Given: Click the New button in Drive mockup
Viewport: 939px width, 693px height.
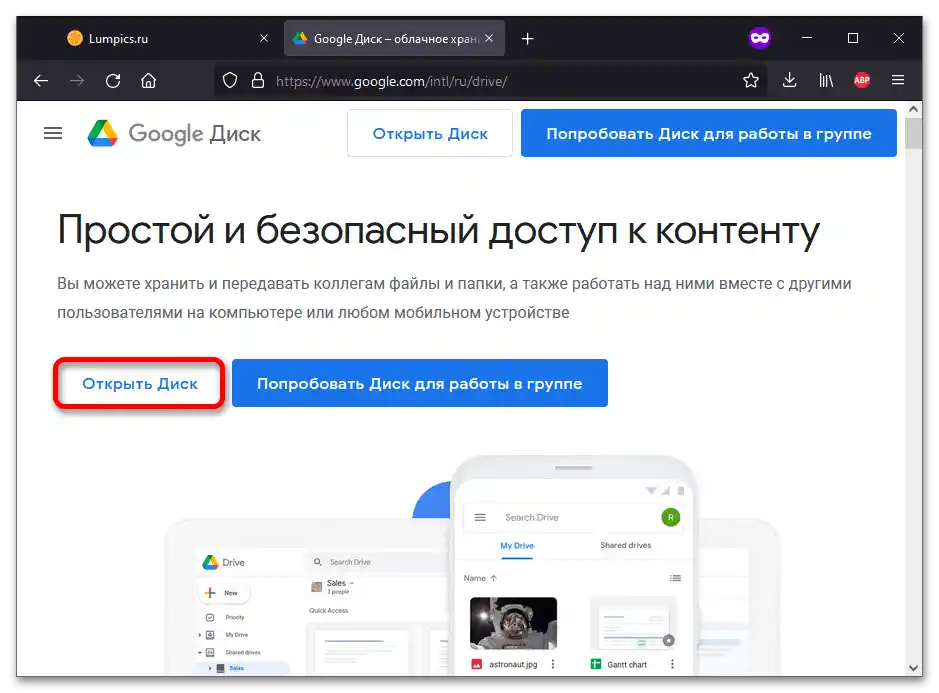Looking at the screenshot, I should 223,593.
